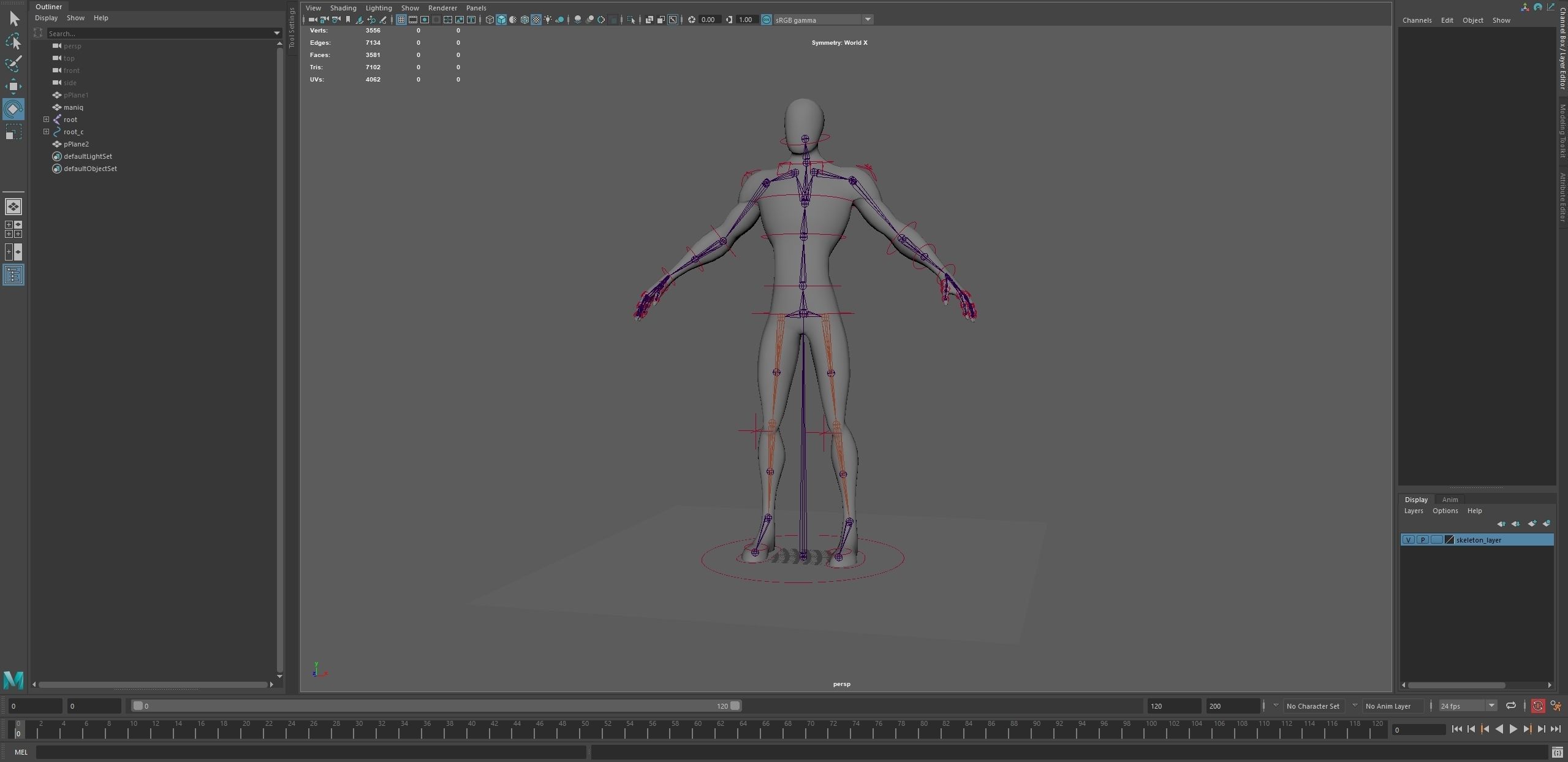Activate the Rotate tool

13,109
